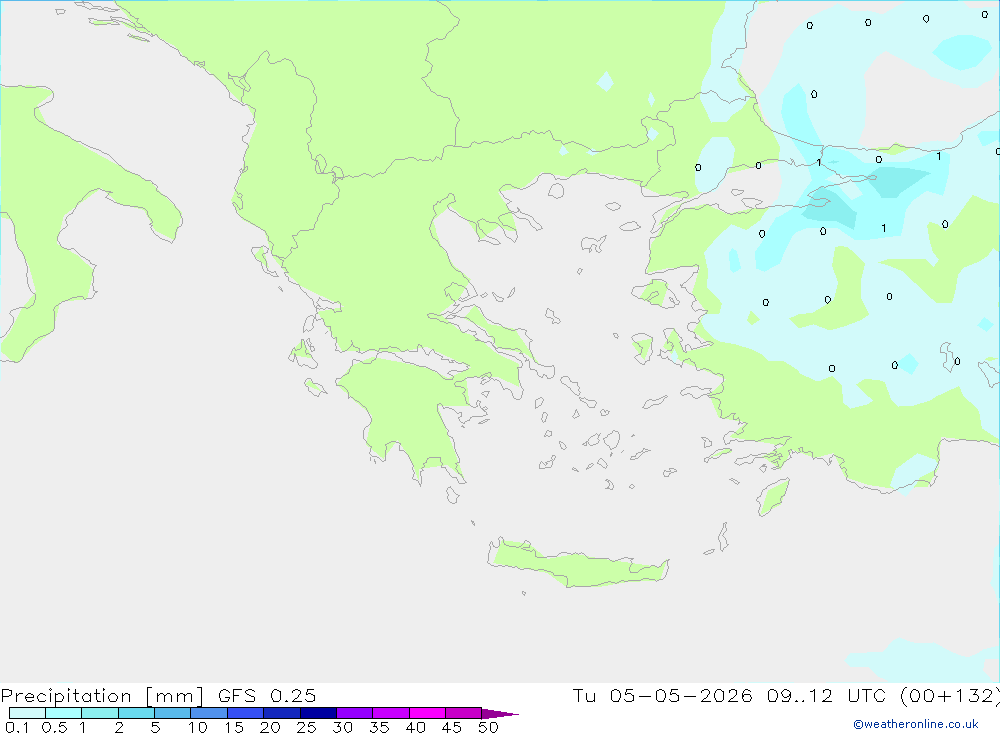Click the "Precipitation [mm]" title text
Viewport: 1000px width, 733px height.
pyautogui.click(x=102, y=696)
